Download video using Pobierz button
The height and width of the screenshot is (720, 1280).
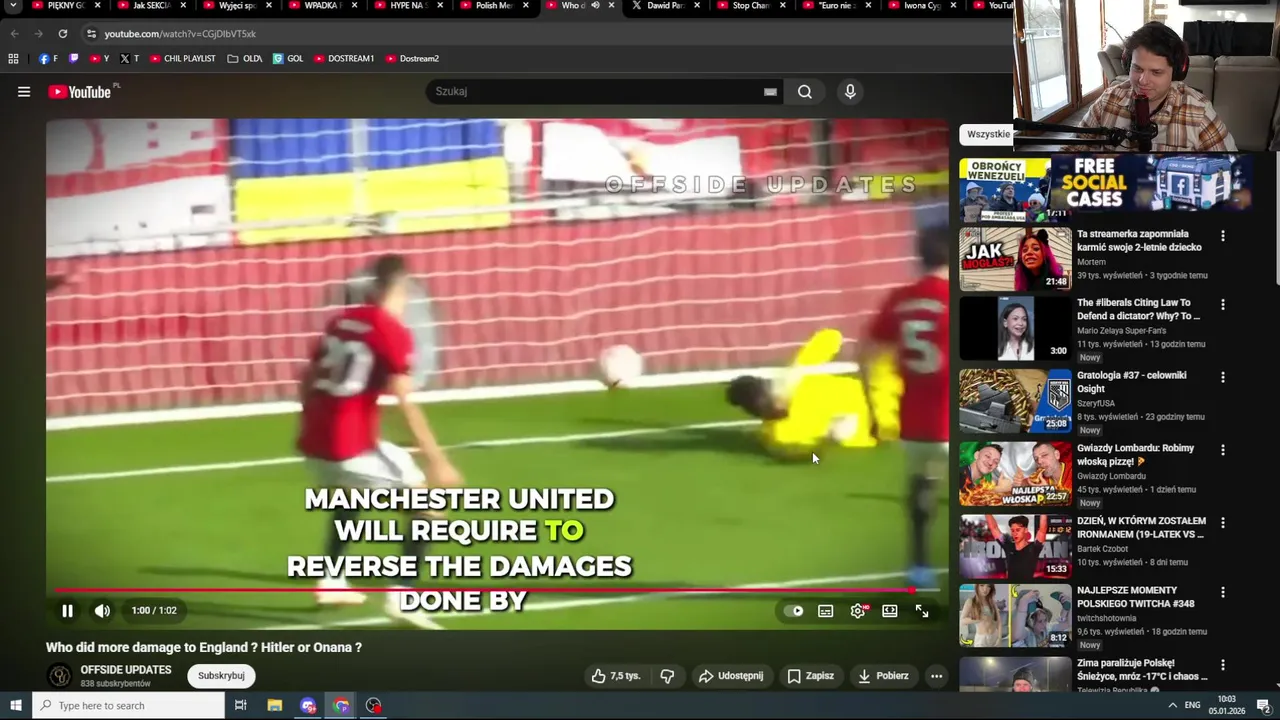click(x=883, y=676)
